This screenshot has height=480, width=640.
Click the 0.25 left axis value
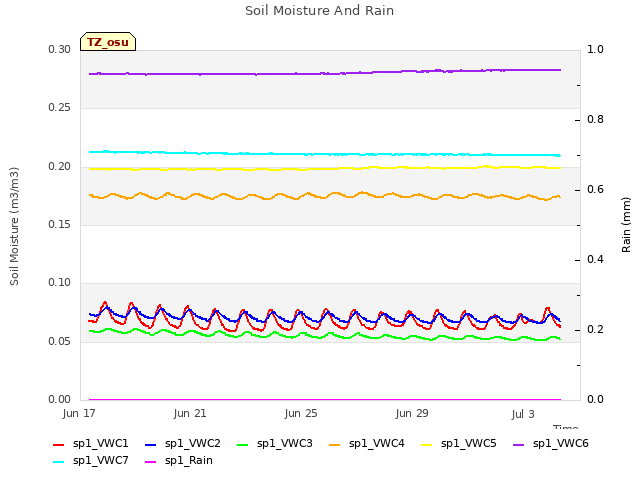coord(60,107)
